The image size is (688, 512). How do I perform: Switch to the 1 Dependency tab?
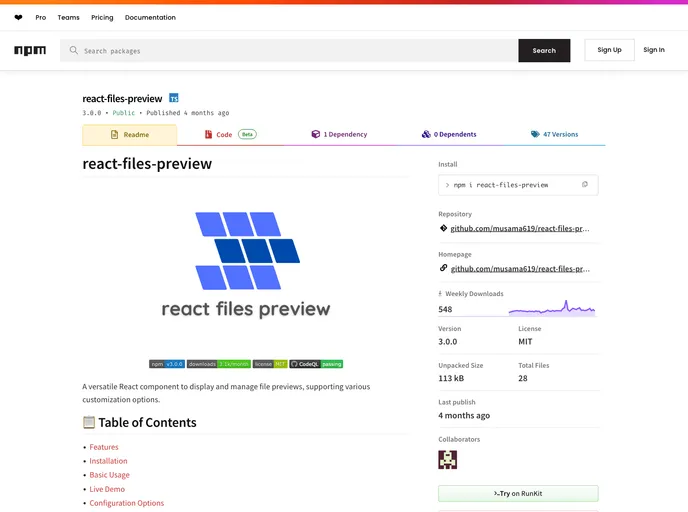339,134
